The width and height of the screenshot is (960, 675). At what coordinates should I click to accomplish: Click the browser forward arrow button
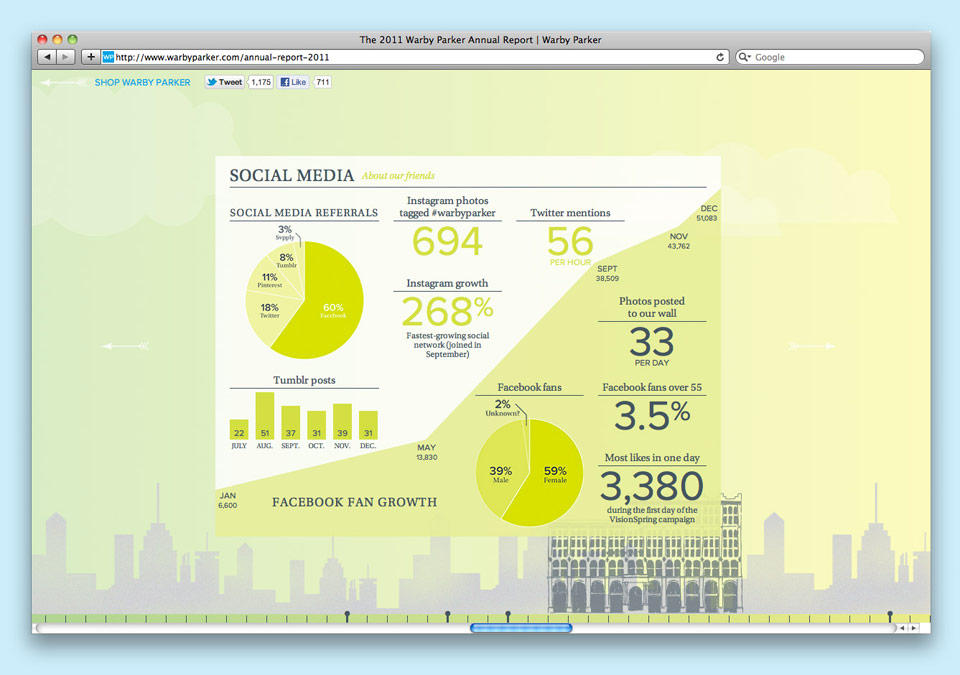pyautogui.click(x=66, y=57)
